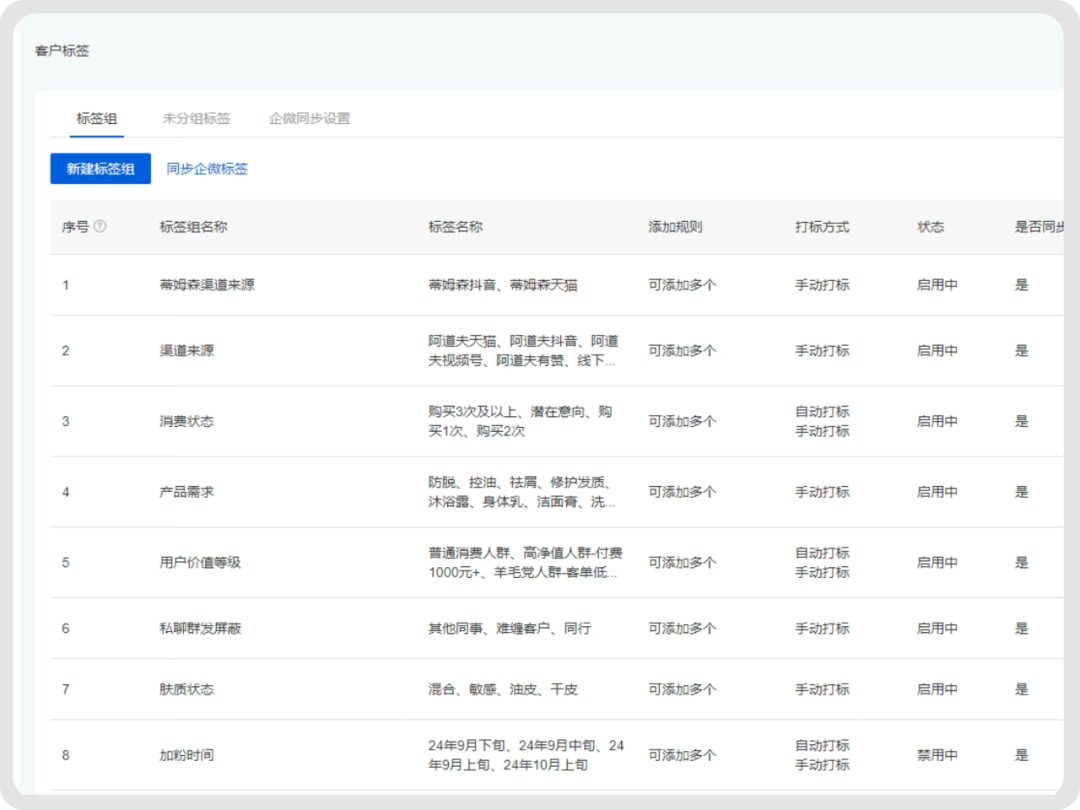Click the 加粉时间 tag group name
This screenshot has height=810, width=1080.
(x=186, y=755)
